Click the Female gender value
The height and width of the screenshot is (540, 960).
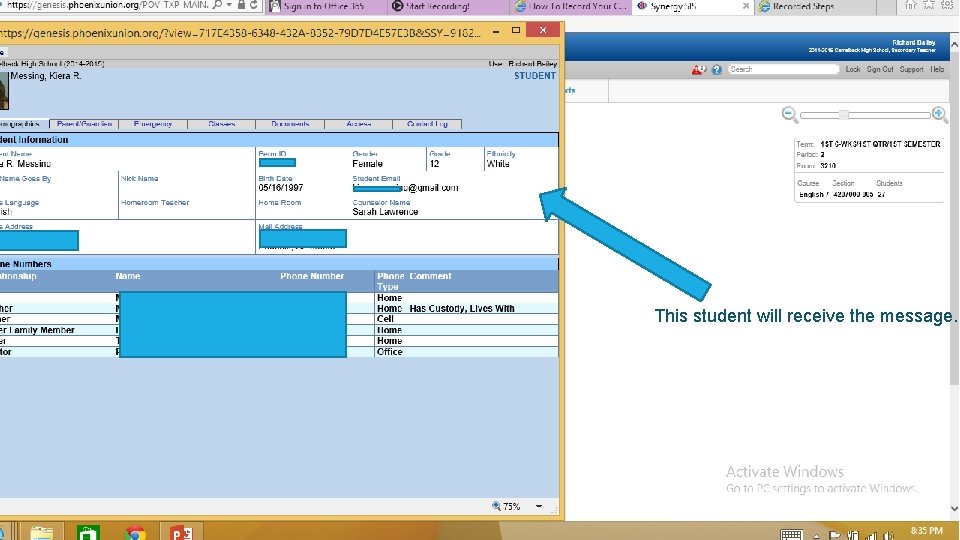click(x=367, y=164)
